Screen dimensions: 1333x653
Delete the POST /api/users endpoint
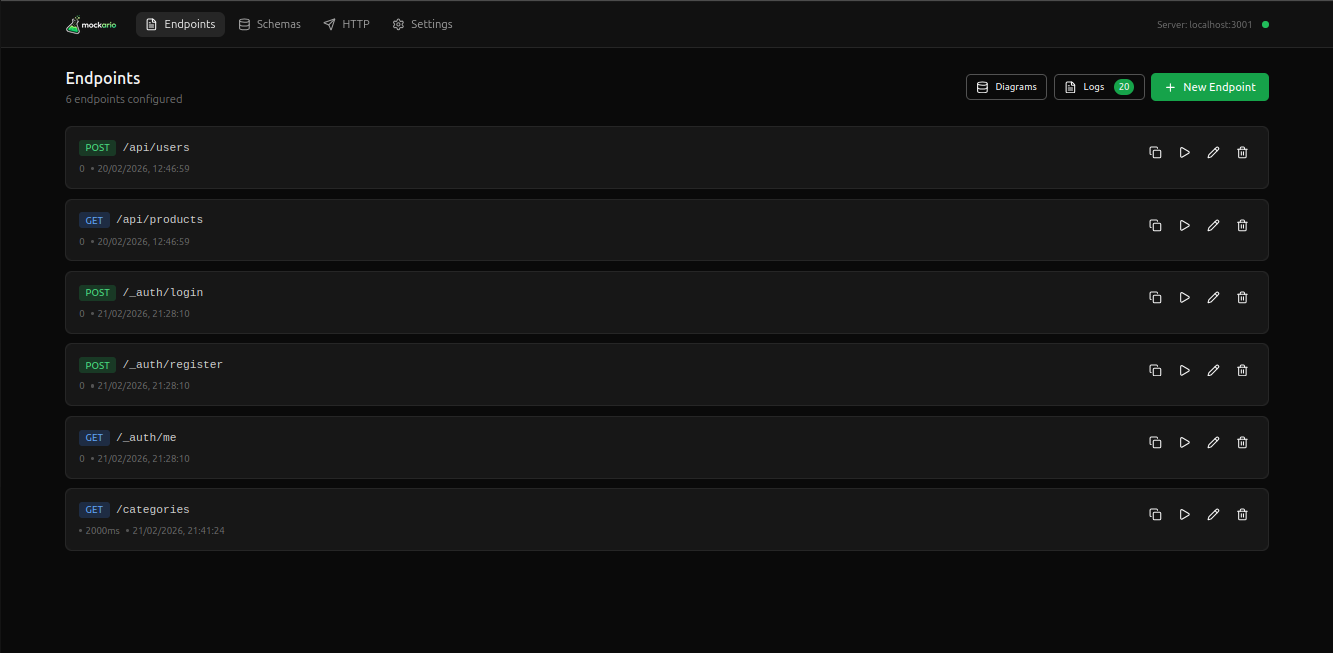coord(1242,153)
